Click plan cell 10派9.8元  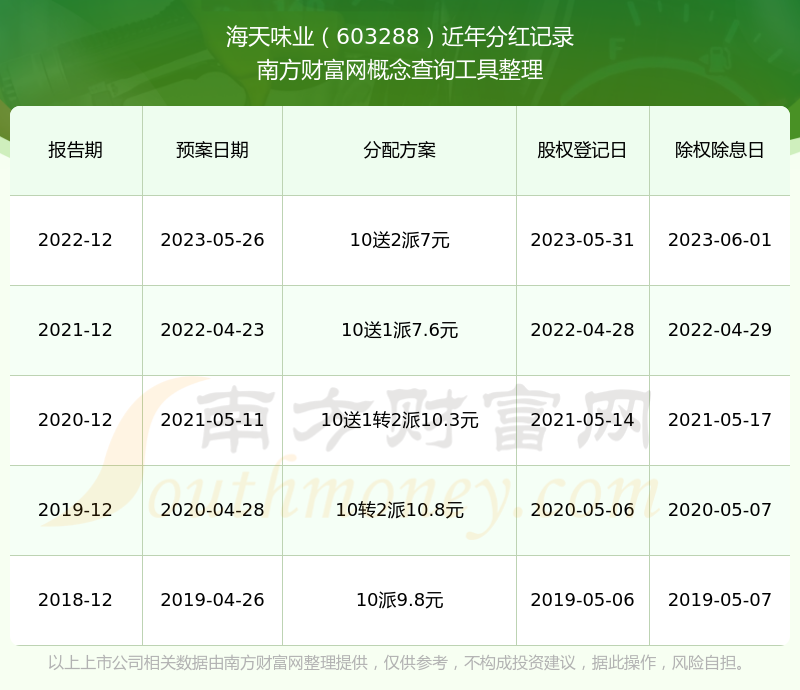[399, 600]
